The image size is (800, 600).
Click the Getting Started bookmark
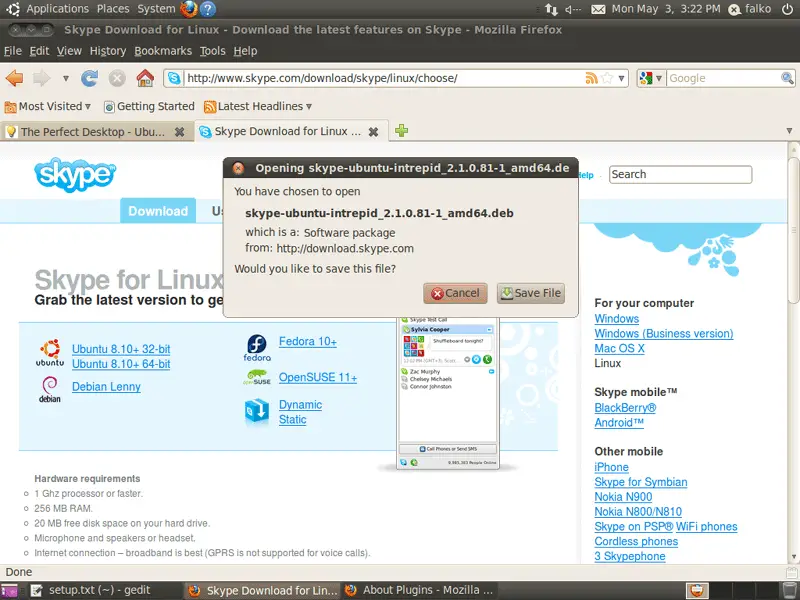click(149, 106)
